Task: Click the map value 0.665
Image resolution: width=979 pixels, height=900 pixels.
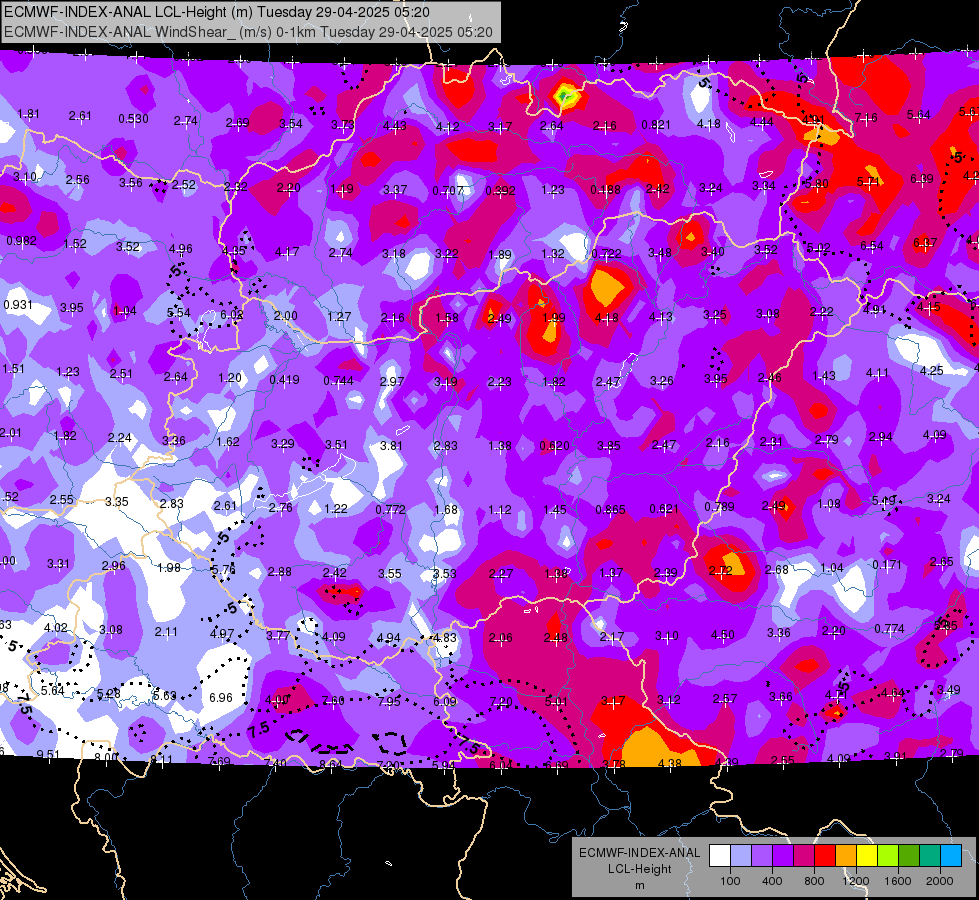Action: point(610,510)
